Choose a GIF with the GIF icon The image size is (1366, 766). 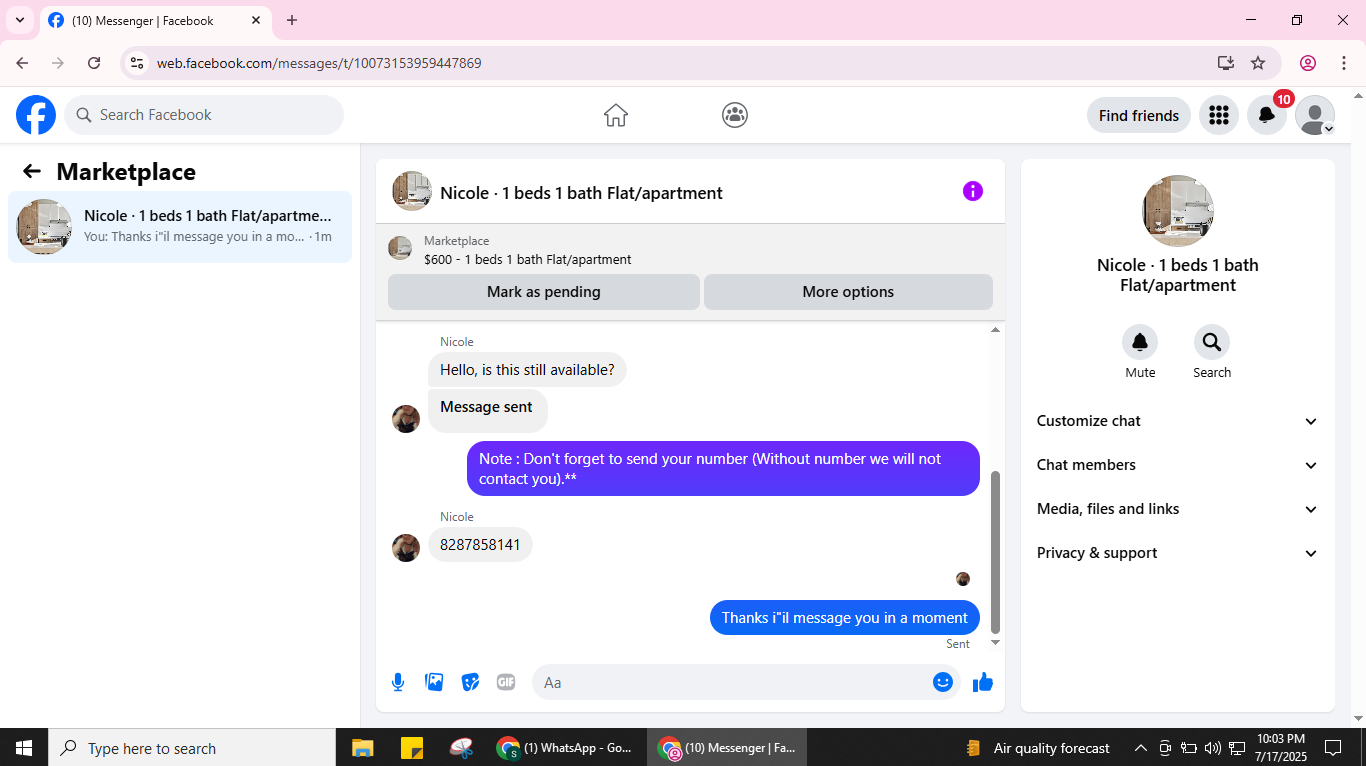(506, 682)
